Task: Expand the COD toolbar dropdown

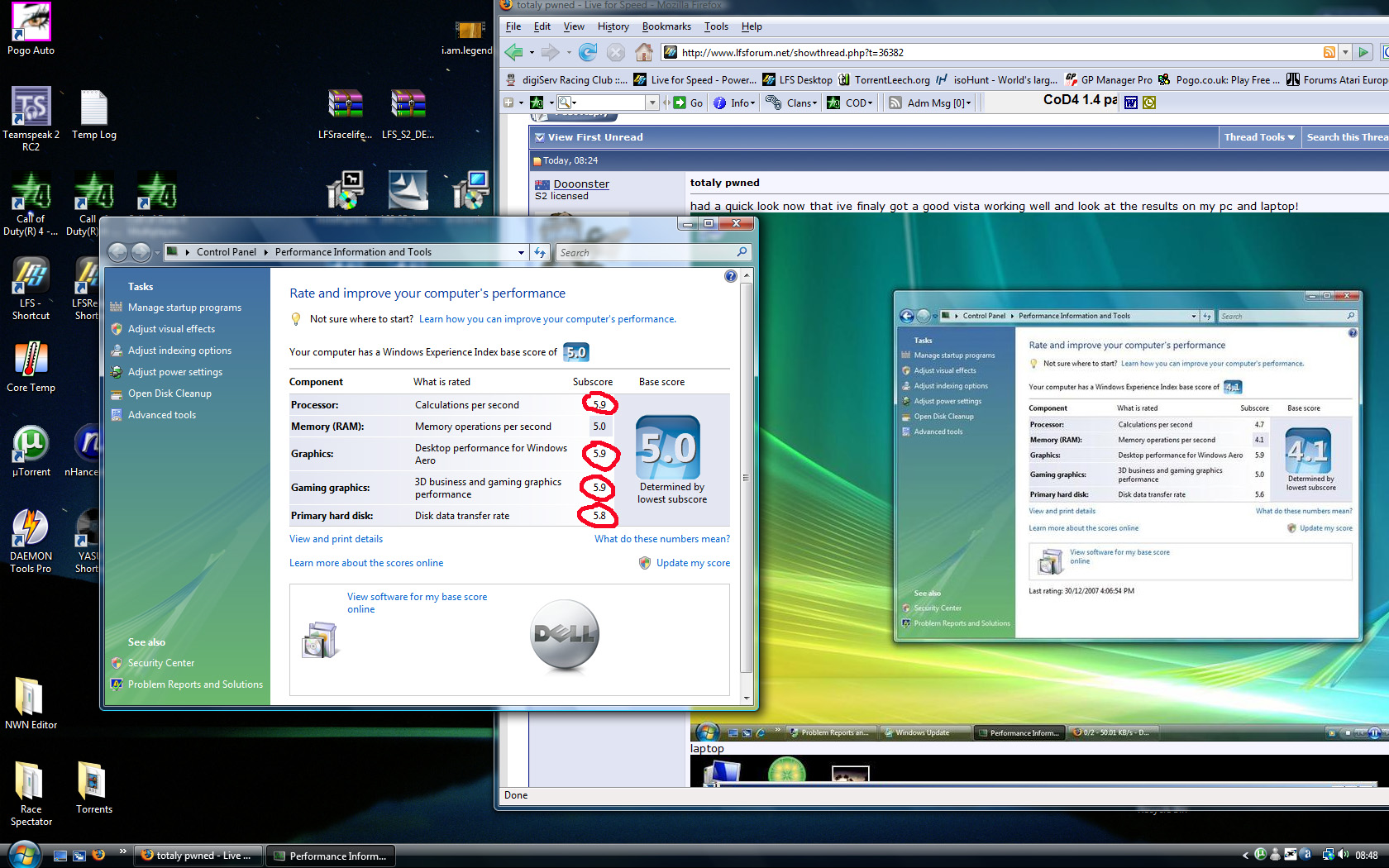Action: pos(850,103)
